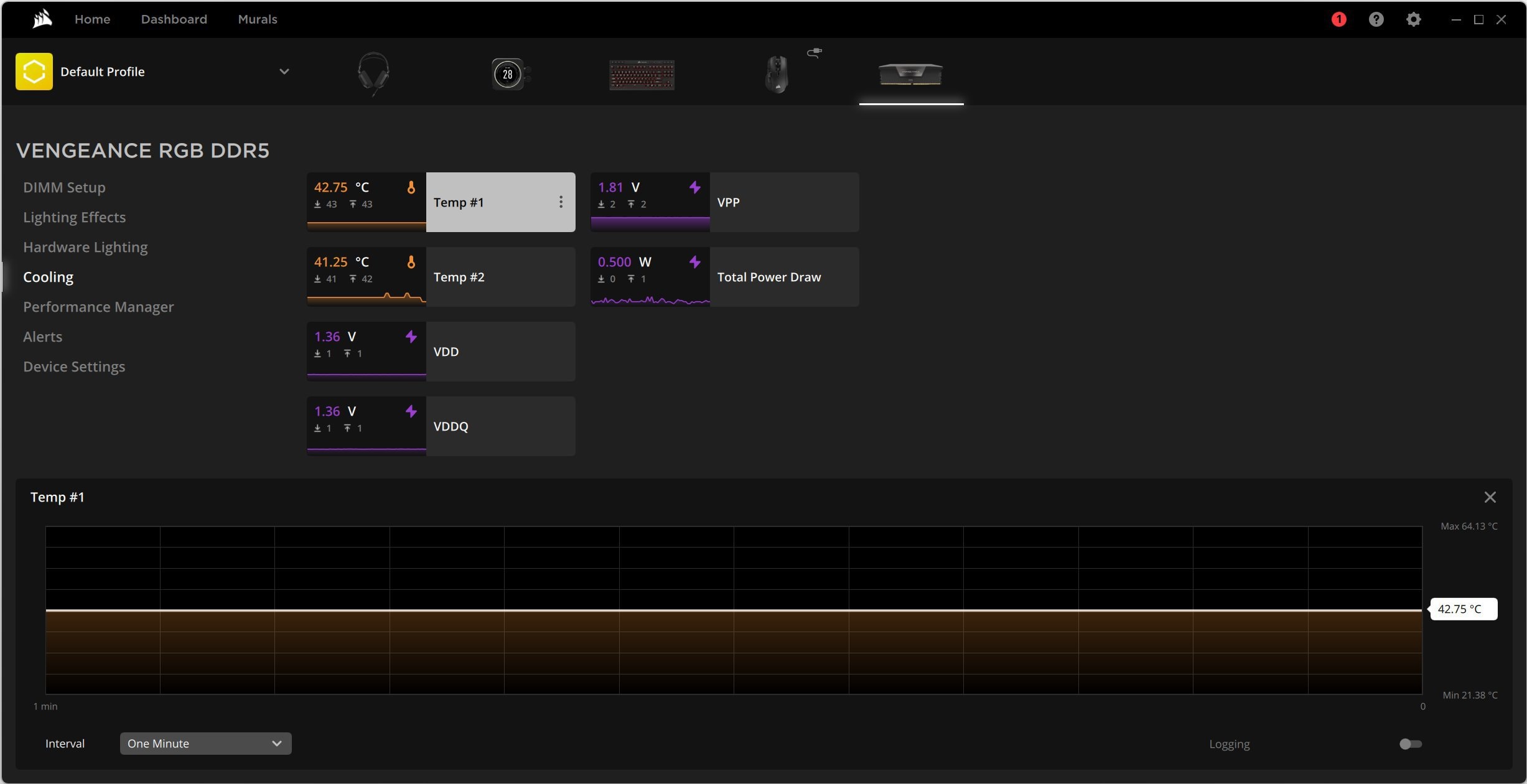Click the help question mark icon
Screen dimensions: 1527x784
tap(1375, 19)
